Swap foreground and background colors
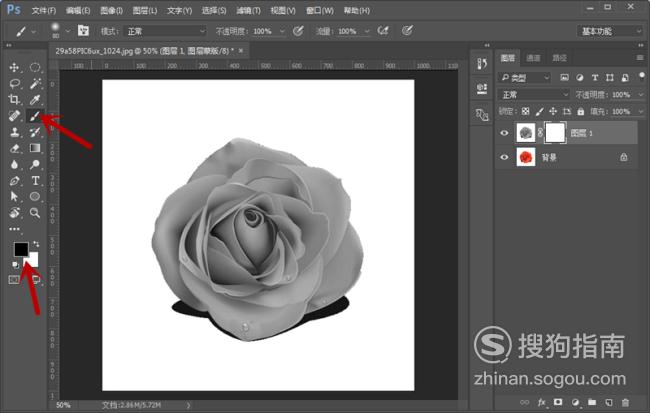 36,244
